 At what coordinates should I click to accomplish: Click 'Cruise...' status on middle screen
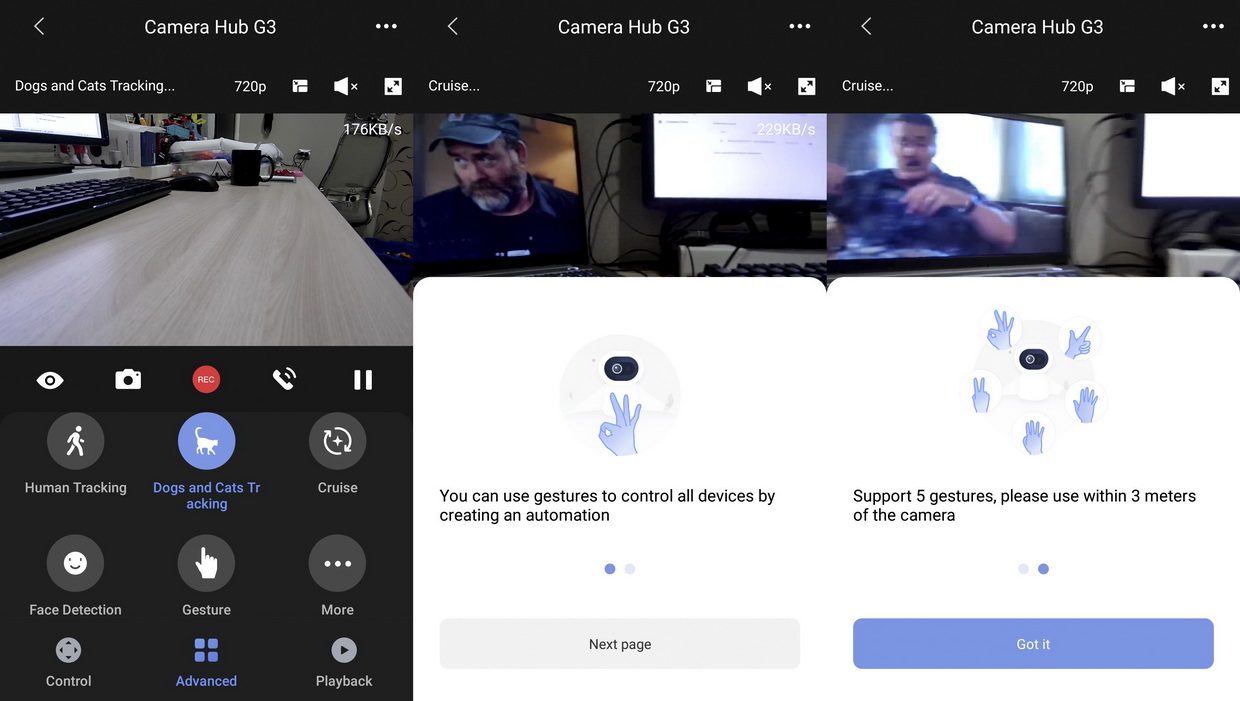click(454, 86)
